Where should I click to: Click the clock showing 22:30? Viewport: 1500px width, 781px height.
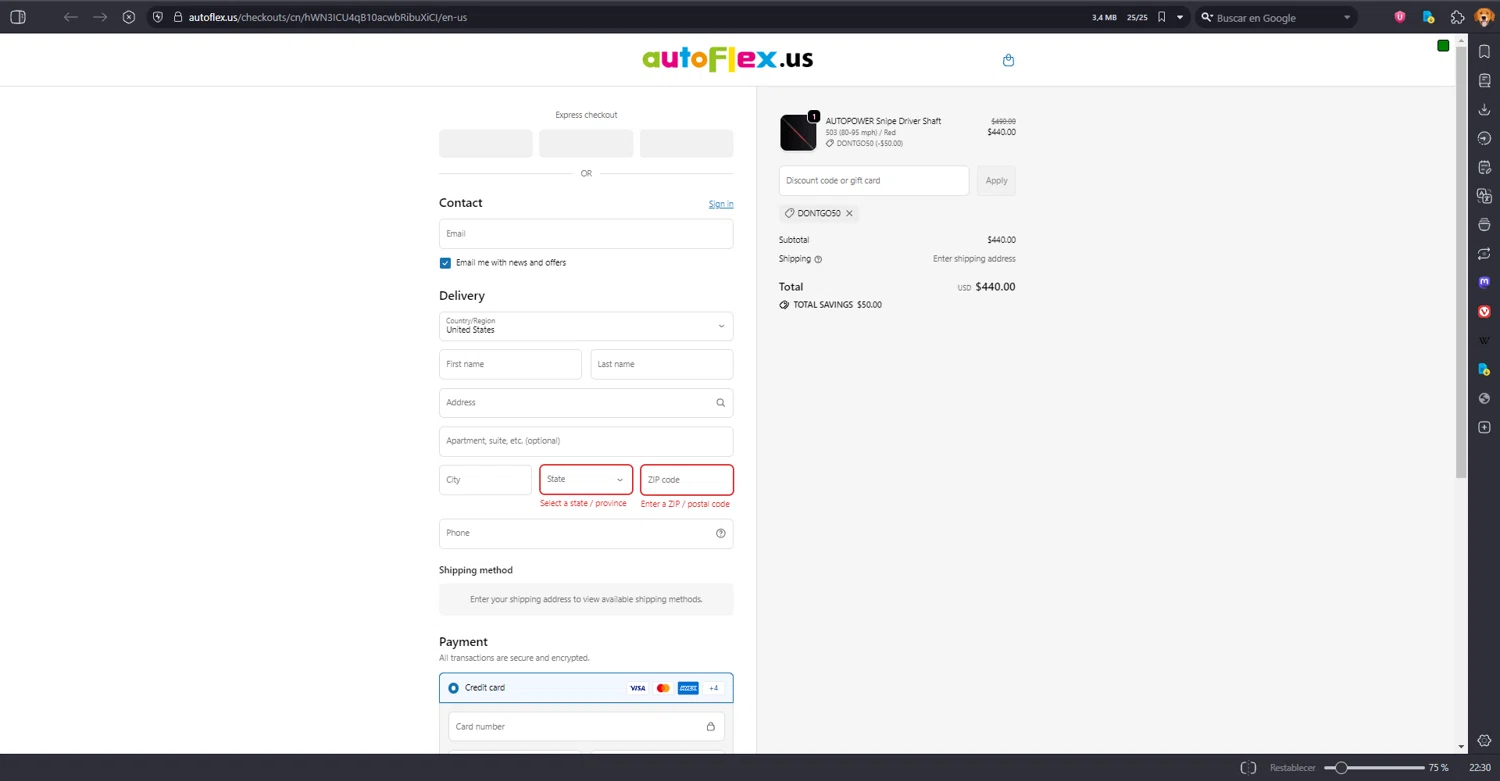coord(1479,768)
